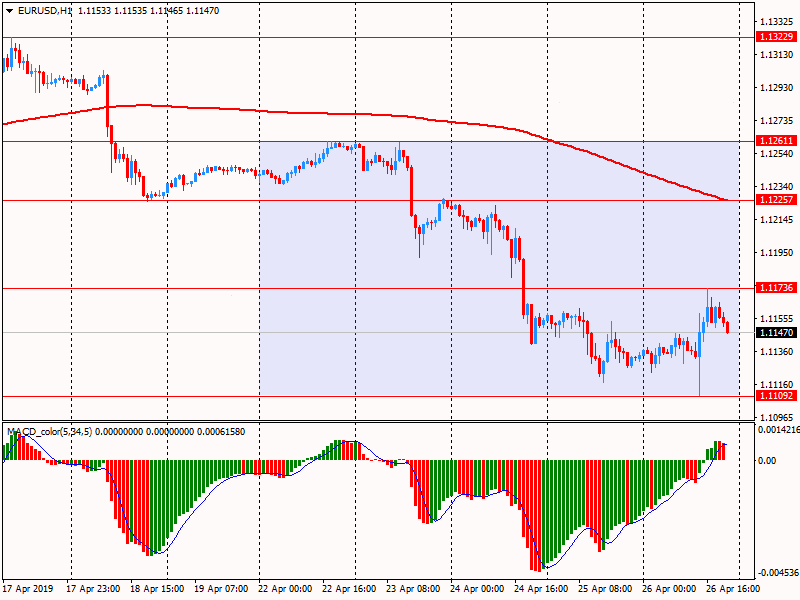Viewport: 800px width, 600px height.
Task: Click the 1.11360 price scale value
Action: pos(777,352)
